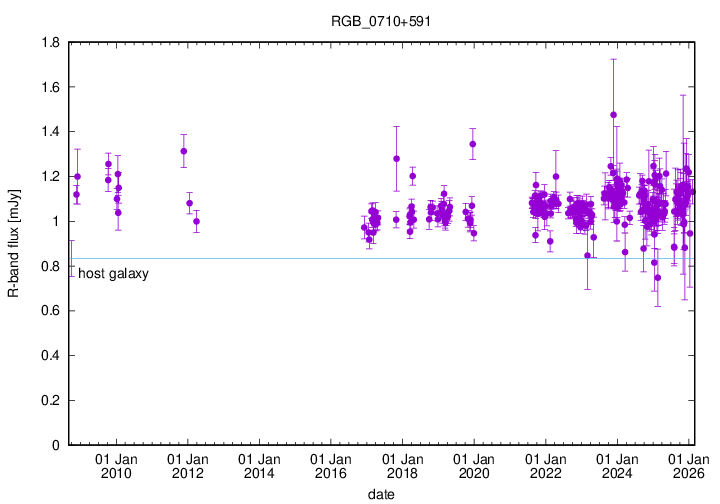The height and width of the screenshot is (504, 720).
Task: Click the highest data point near 2024
Action: pos(613,114)
